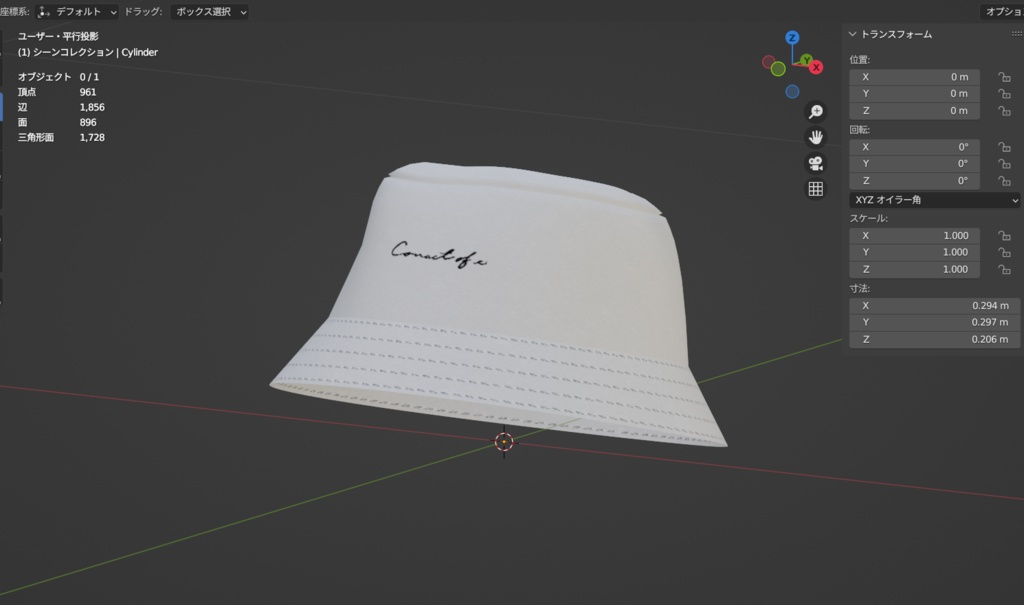
Task: Toggle lock for scale Y
Action: (x=1004, y=252)
